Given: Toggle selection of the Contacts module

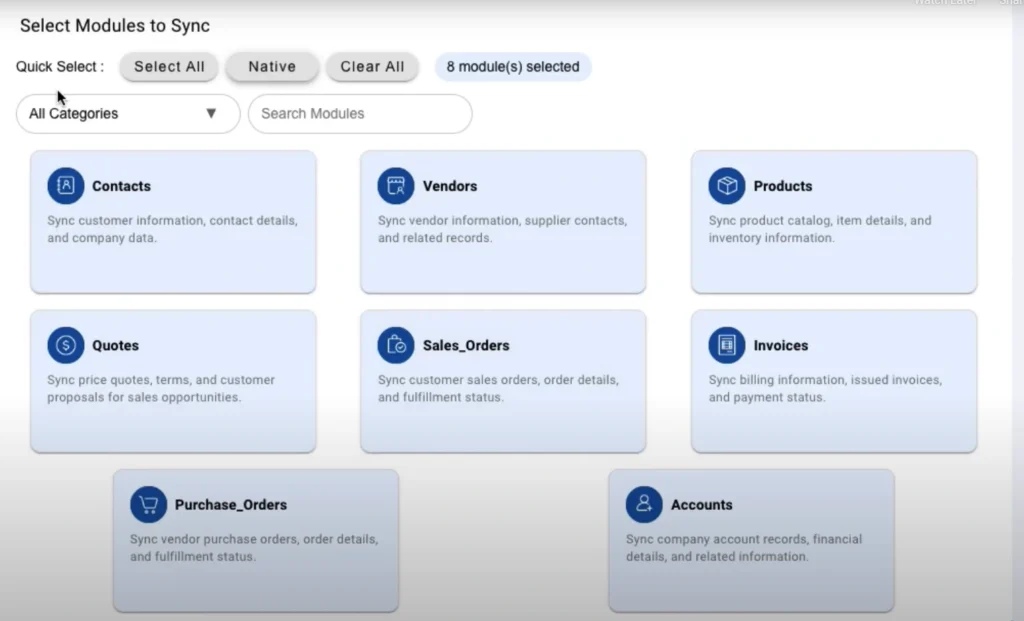Looking at the screenshot, I should 173,221.
